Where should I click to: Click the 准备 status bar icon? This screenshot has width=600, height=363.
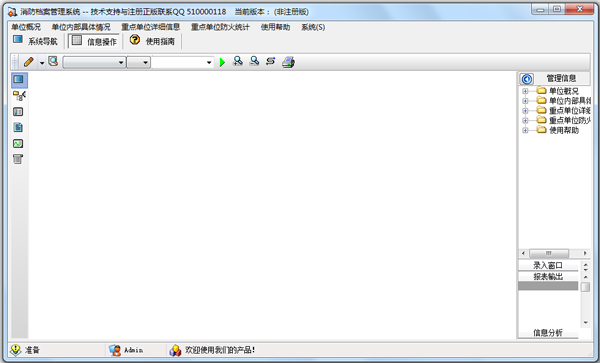16,350
